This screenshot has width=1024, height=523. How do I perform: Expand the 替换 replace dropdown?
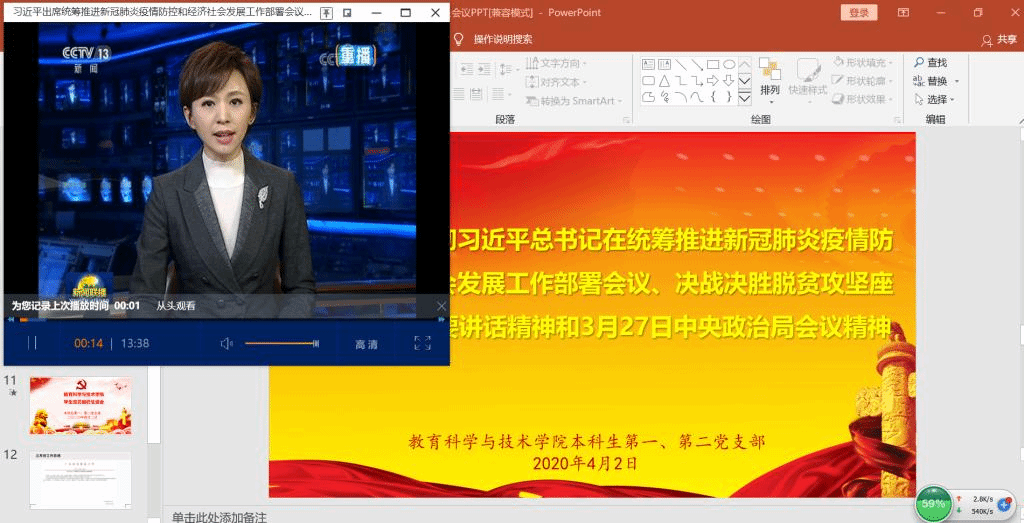pyautogui.click(x=956, y=81)
